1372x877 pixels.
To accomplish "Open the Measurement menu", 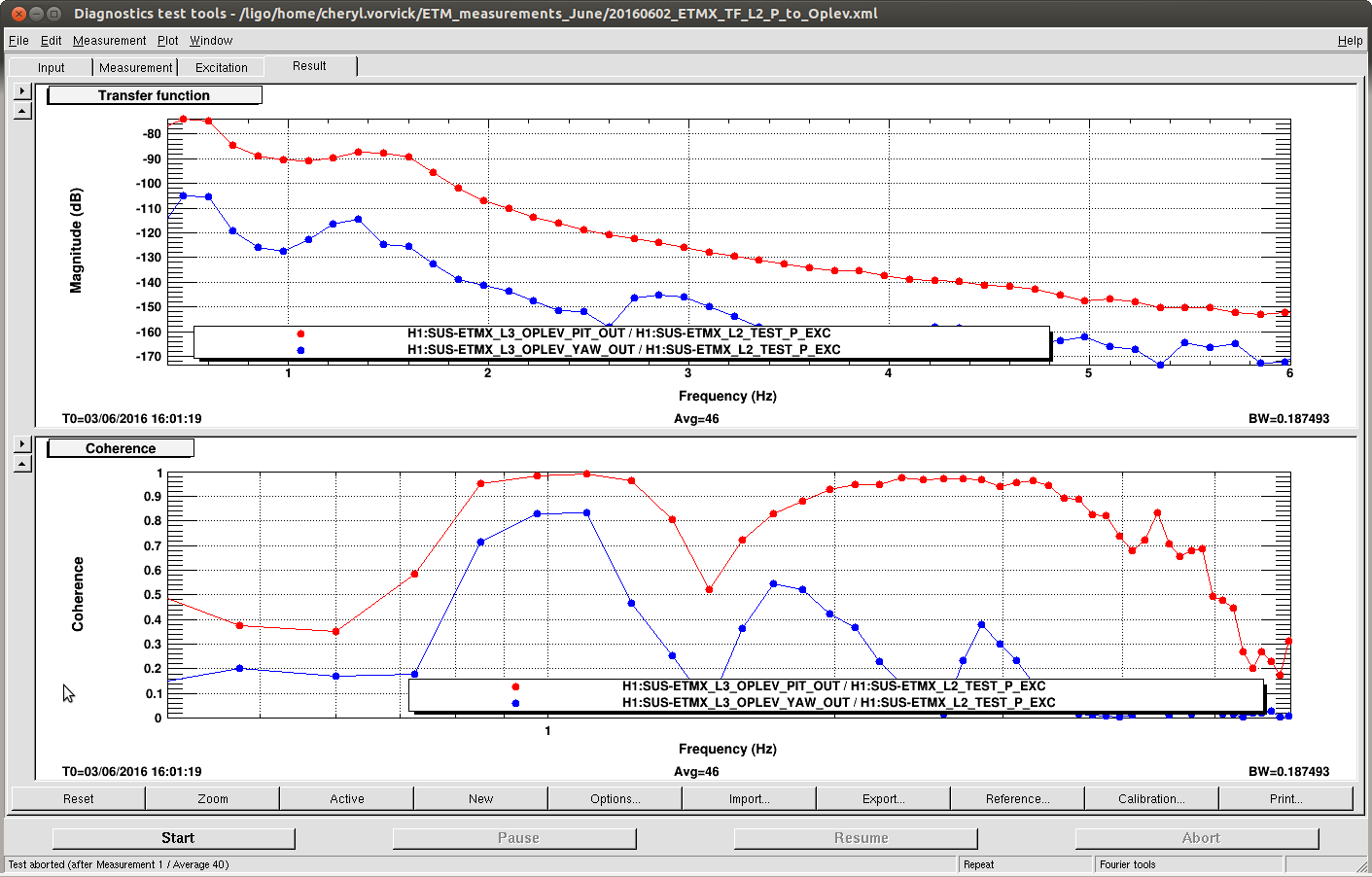I will tap(109, 40).
